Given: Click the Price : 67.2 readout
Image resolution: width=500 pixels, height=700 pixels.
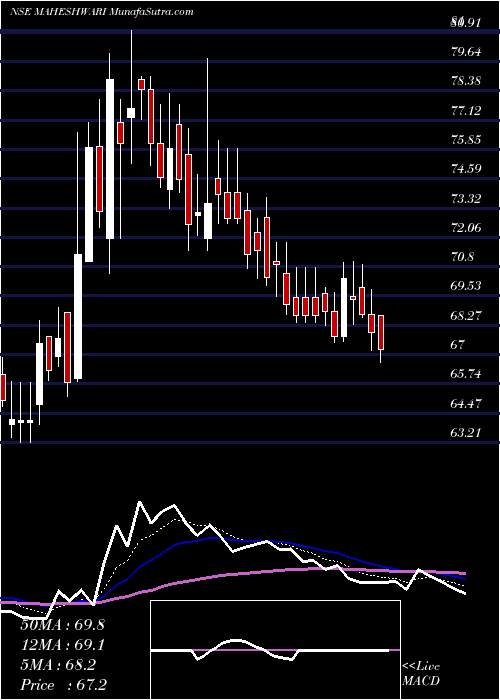Looking at the screenshot, I should click(x=63, y=685).
